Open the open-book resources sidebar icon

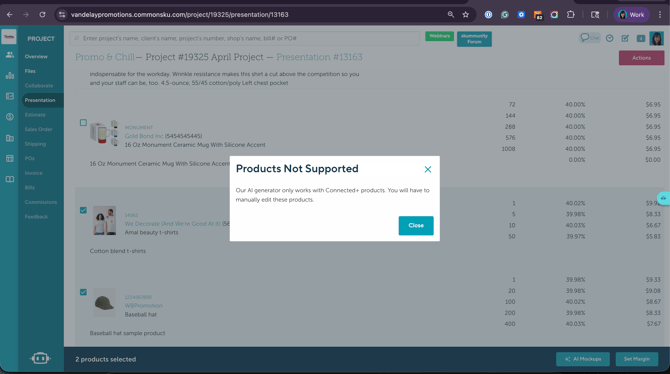[9, 179]
